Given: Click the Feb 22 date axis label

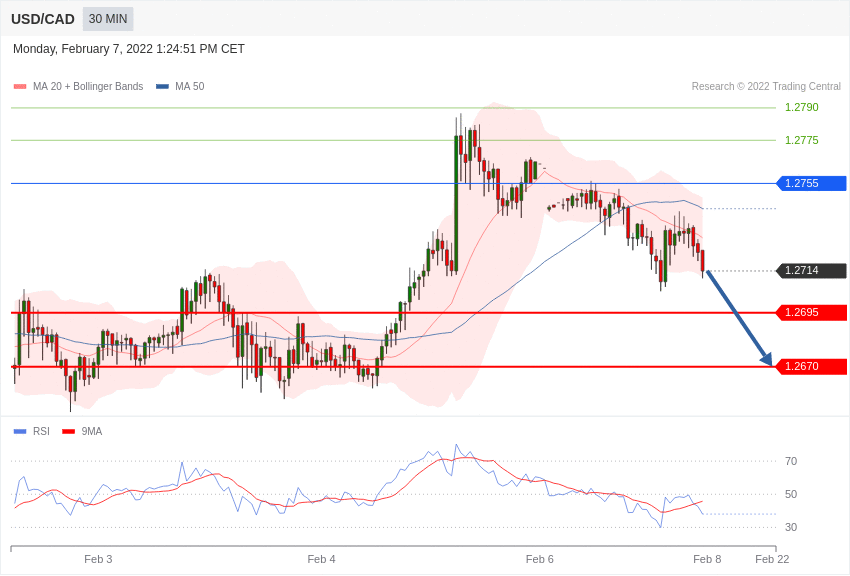Looking at the screenshot, I should click(x=772, y=559).
